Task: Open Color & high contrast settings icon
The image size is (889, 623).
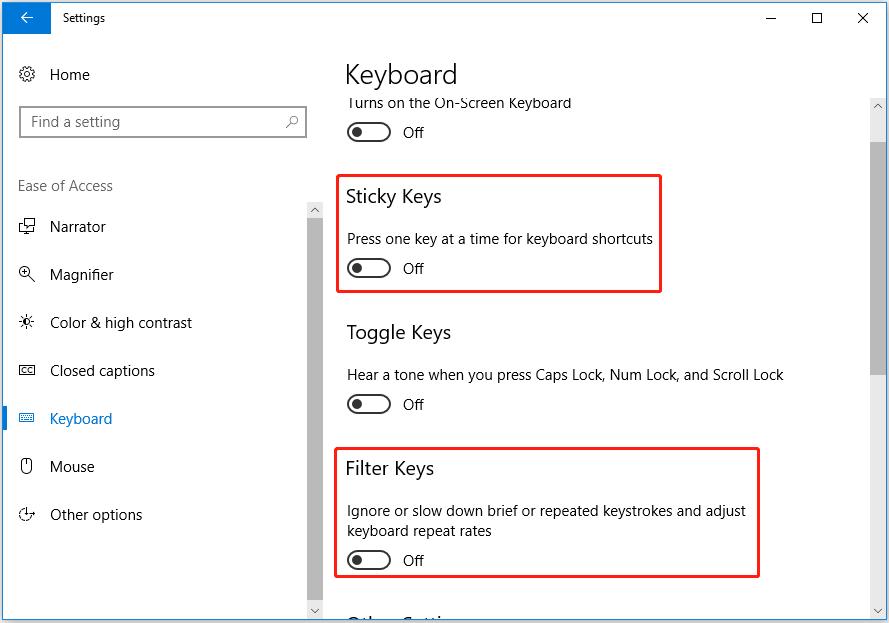Action: 29,323
